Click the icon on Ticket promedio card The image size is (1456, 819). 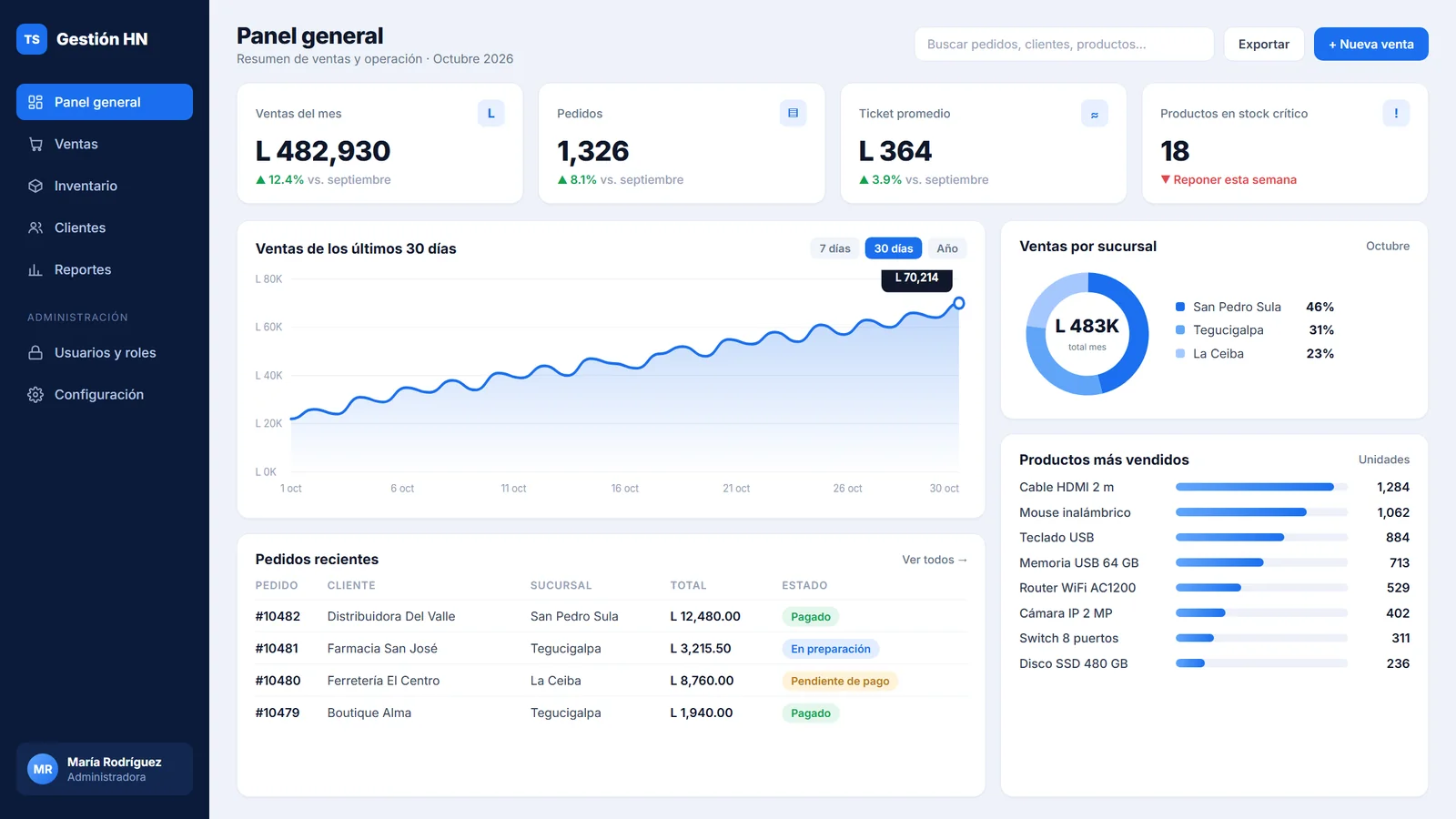coord(1095,114)
